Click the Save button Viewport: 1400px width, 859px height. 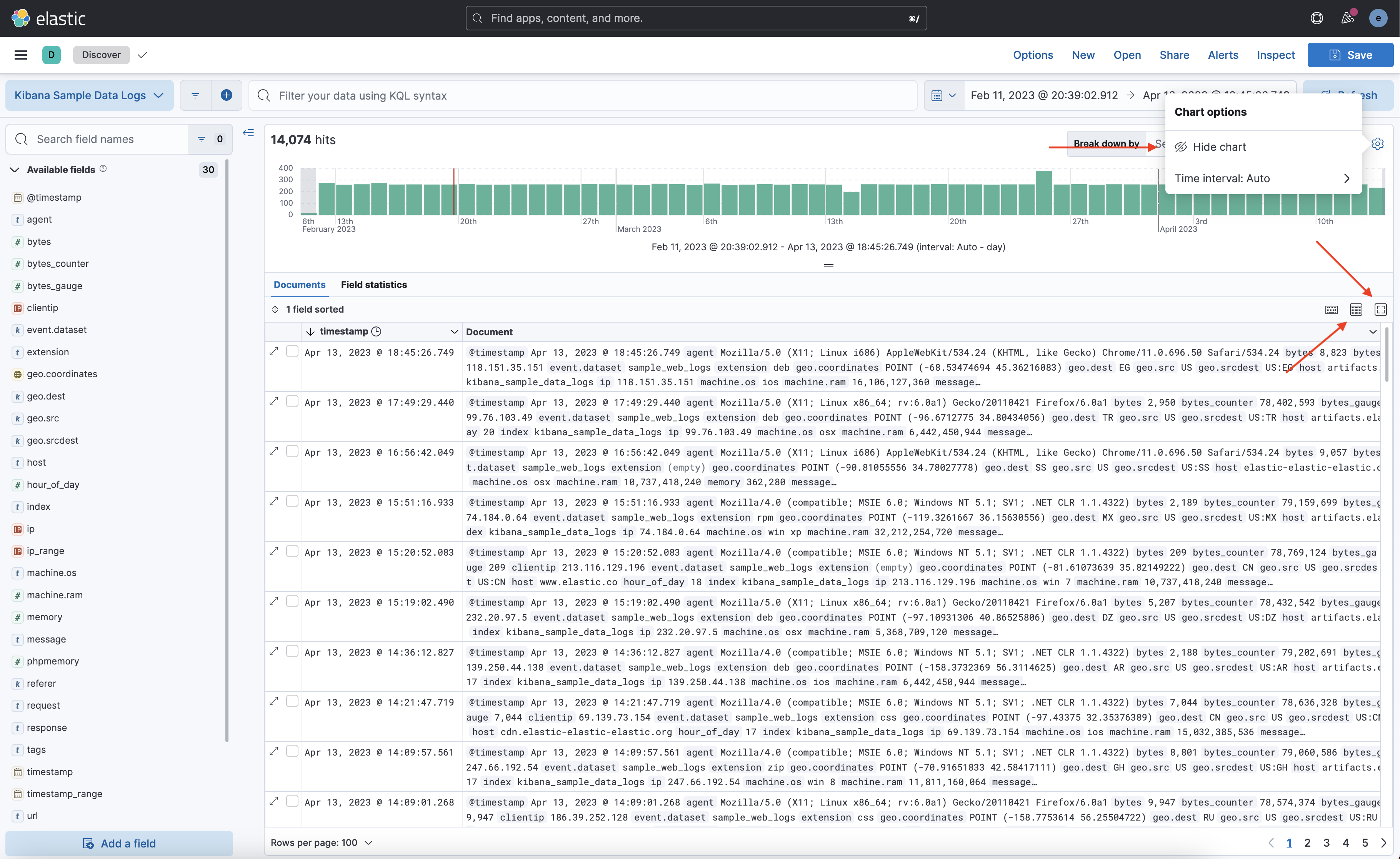tap(1350, 55)
